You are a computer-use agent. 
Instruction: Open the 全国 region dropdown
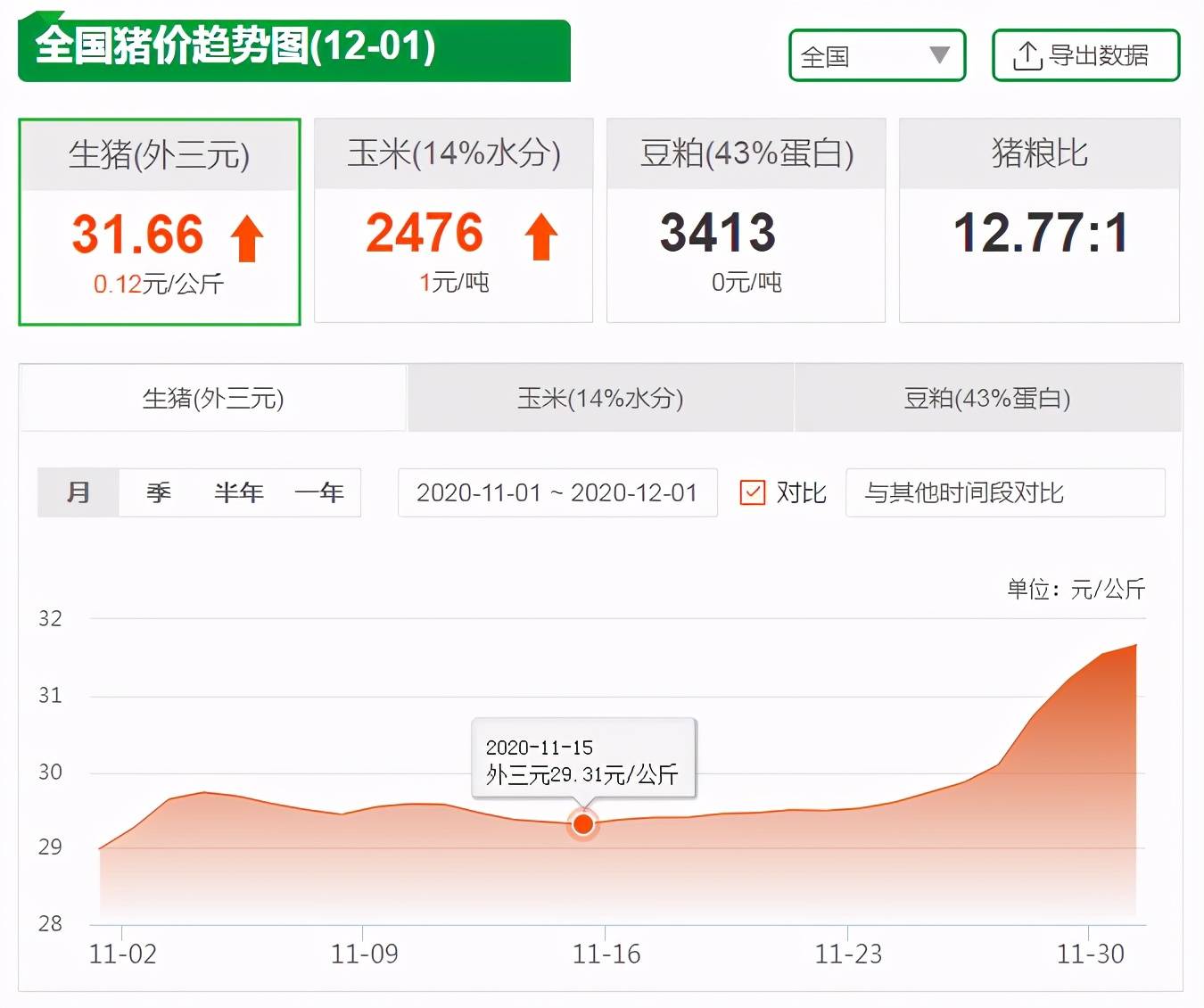[x=878, y=55]
